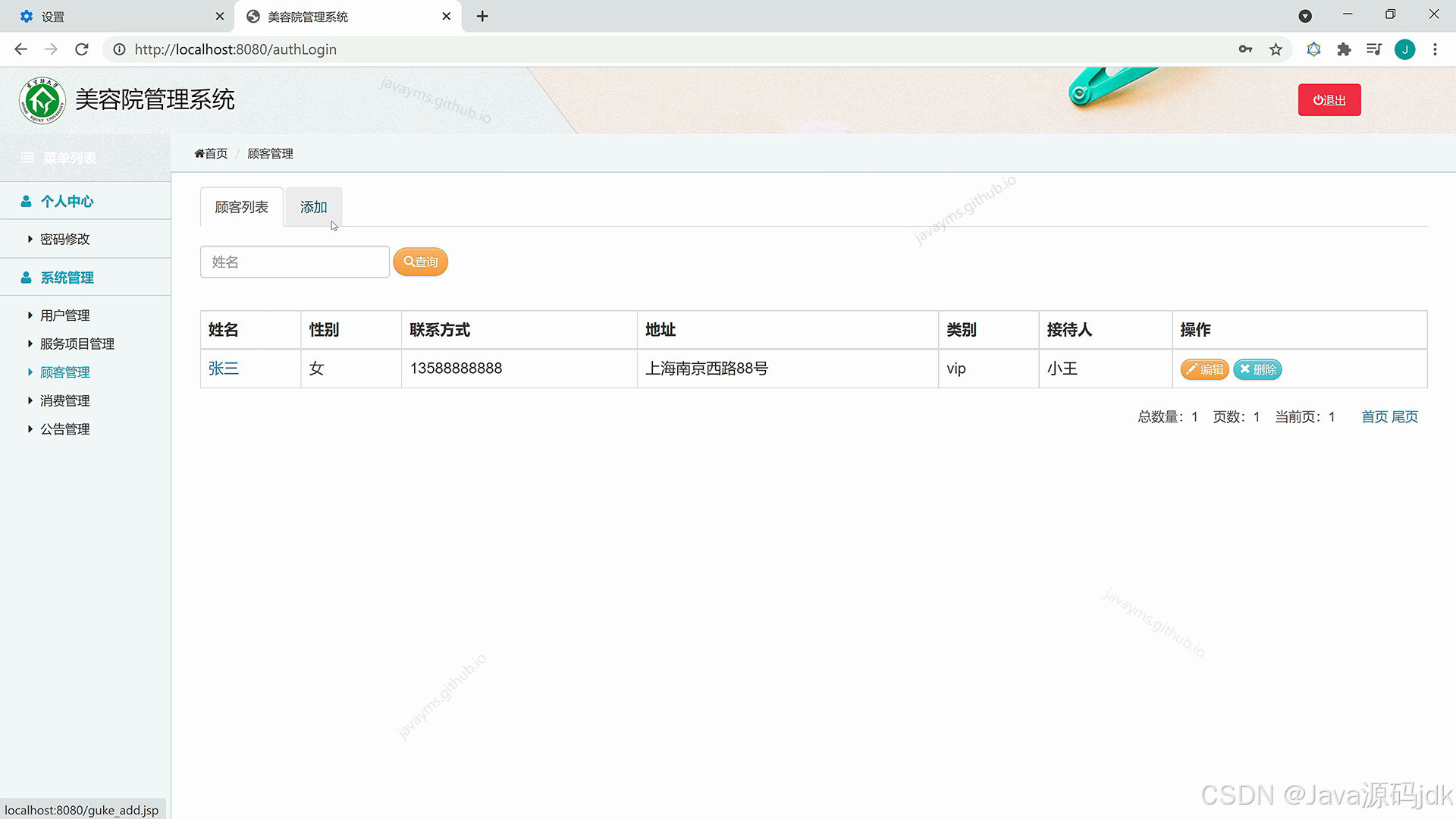Open a new browser tab

(x=482, y=16)
